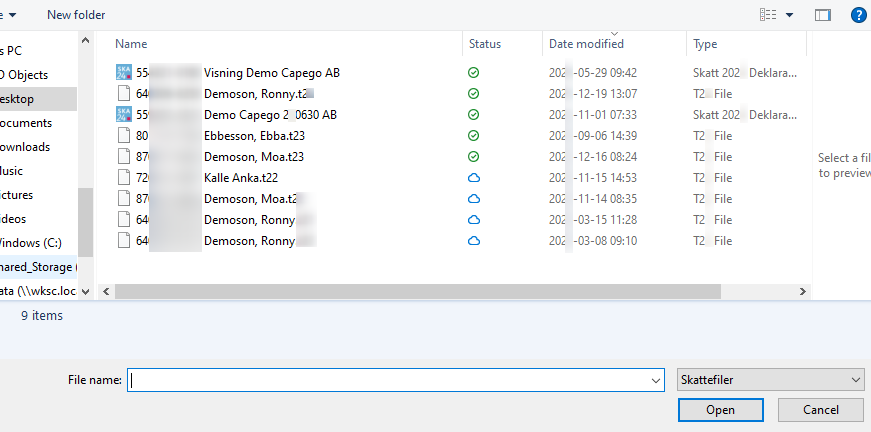Viewport: 871px width, 432px height.
Task: Click the green synced status icon for Demoson, Ronny dated 12-19
Action: [x=473, y=94]
